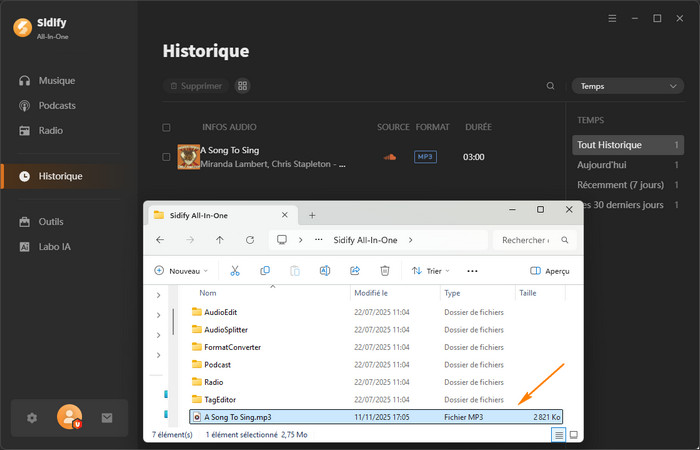
Task: Click the Cut scissors icon
Action: [235, 271]
